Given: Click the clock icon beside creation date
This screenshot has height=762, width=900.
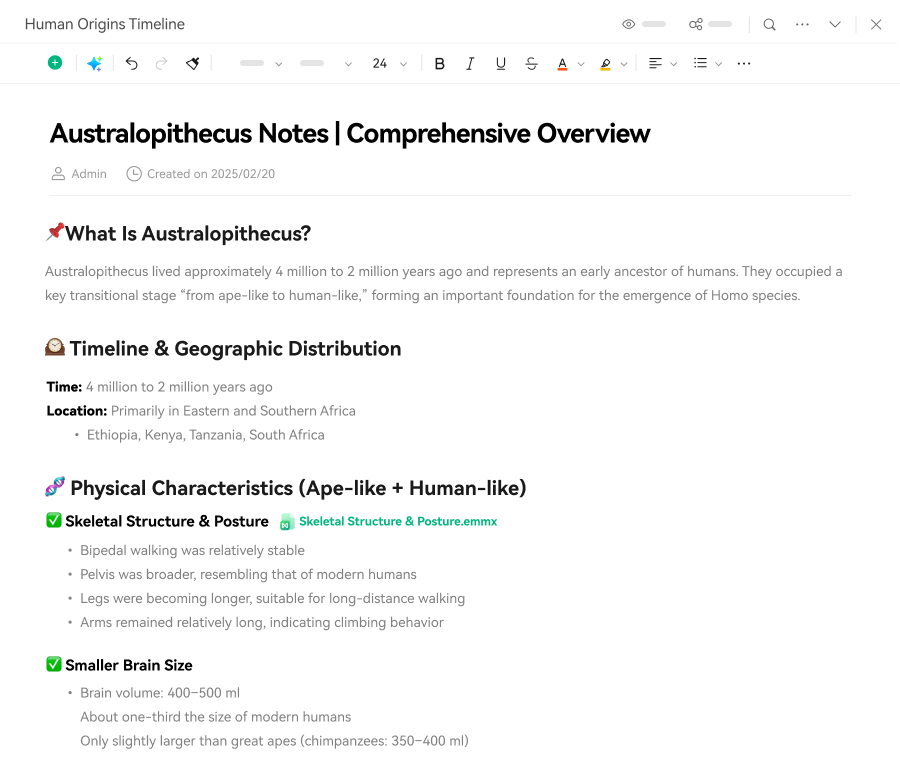Looking at the screenshot, I should click(x=134, y=174).
